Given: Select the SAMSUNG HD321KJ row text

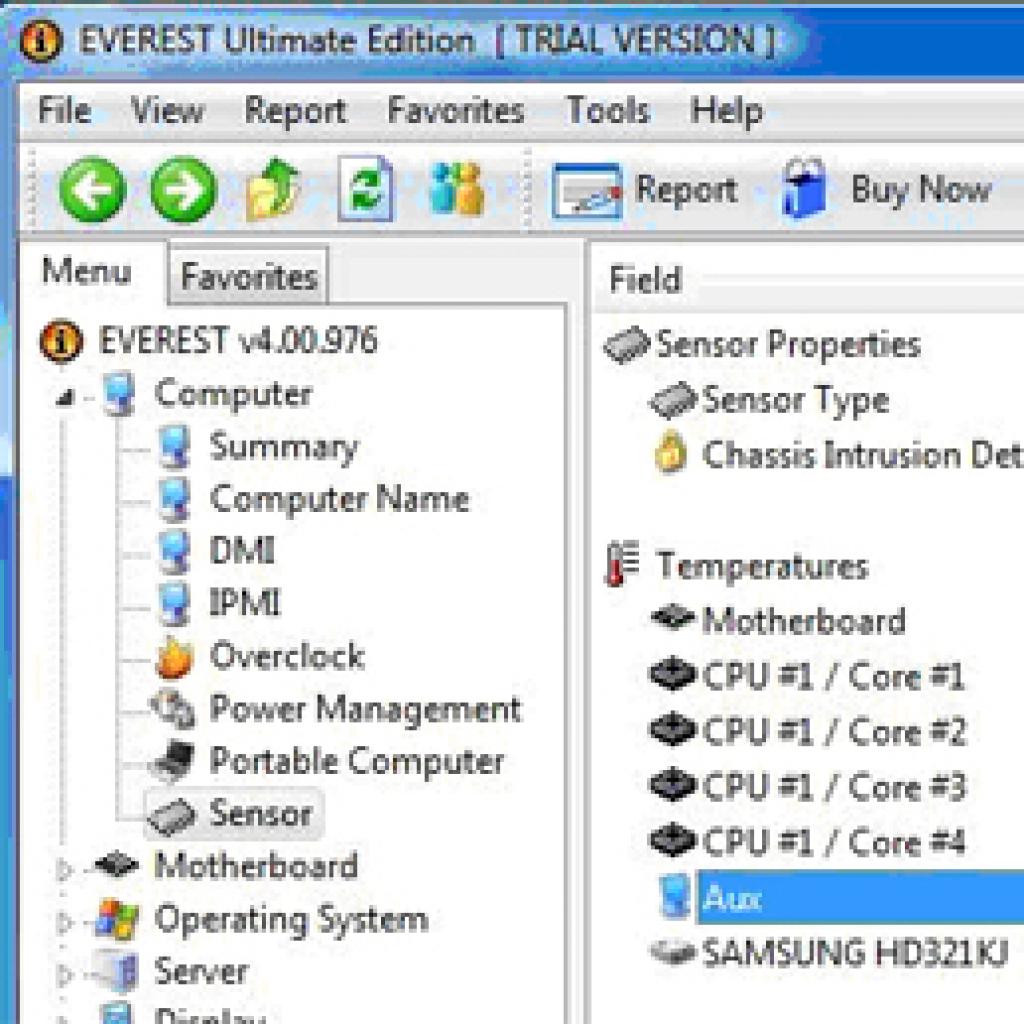Looking at the screenshot, I should pyautogui.click(x=855, y=953).
